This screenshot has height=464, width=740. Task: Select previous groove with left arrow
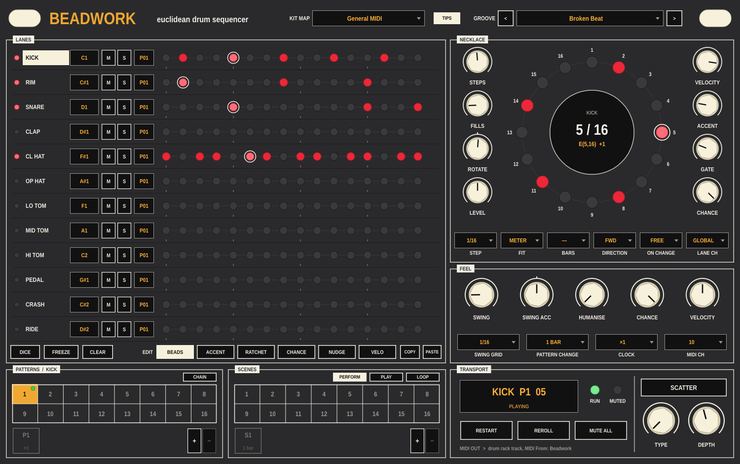tap(505, 18)
